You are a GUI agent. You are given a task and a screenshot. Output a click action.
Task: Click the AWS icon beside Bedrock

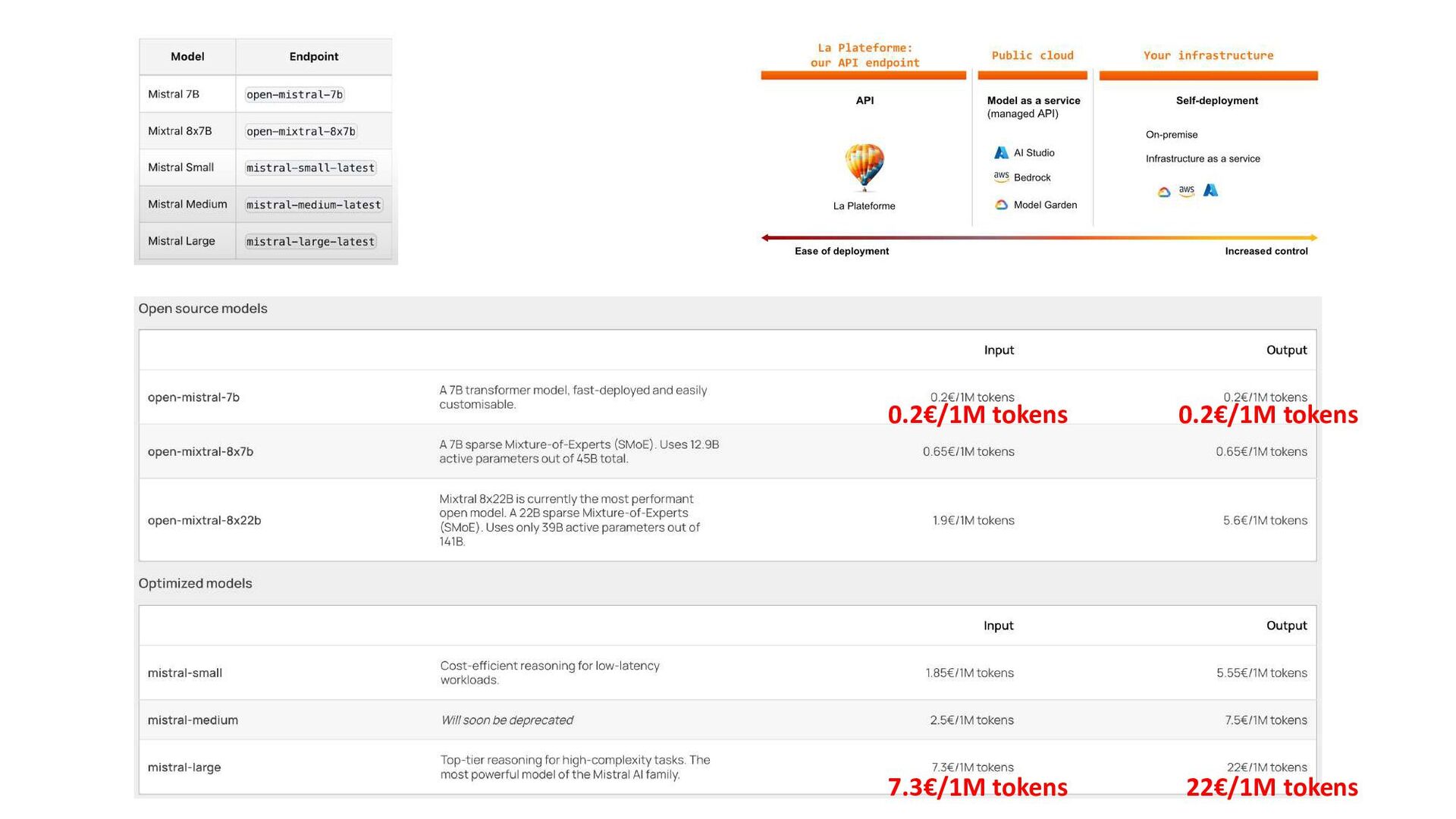[x=1001, y=177]
